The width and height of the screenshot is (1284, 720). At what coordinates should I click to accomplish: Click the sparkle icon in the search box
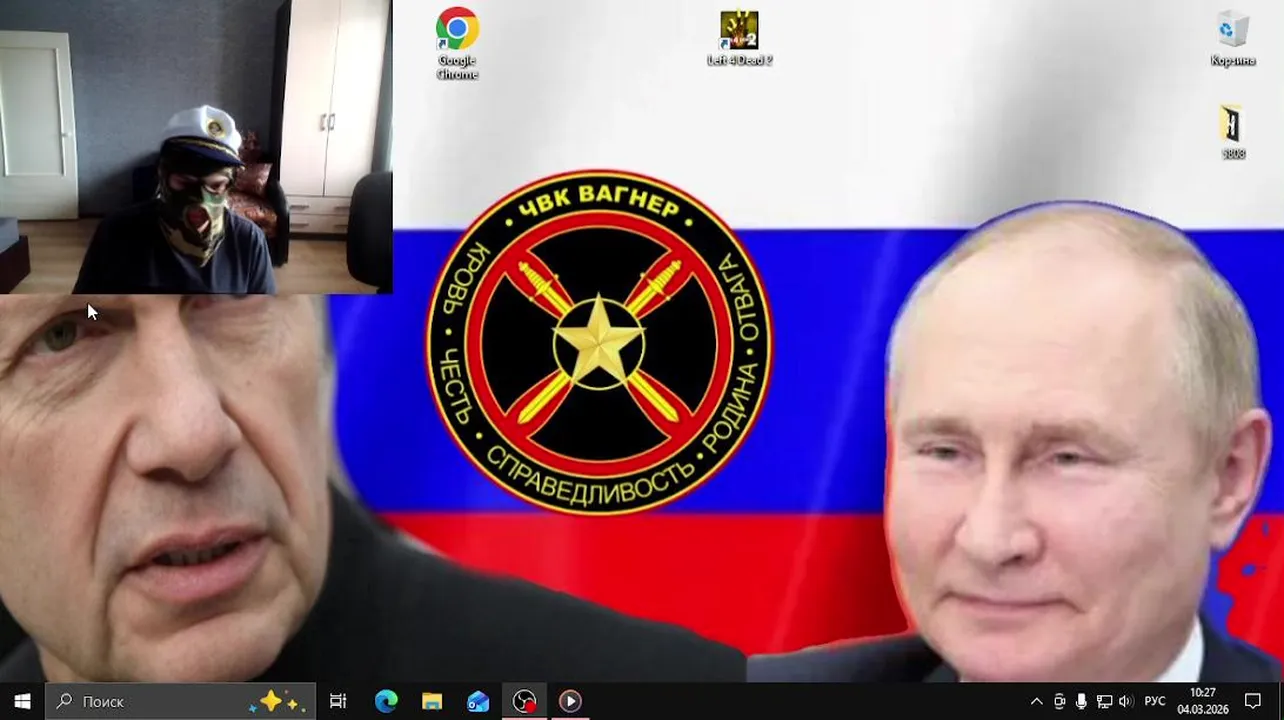[x=277, y=702]
